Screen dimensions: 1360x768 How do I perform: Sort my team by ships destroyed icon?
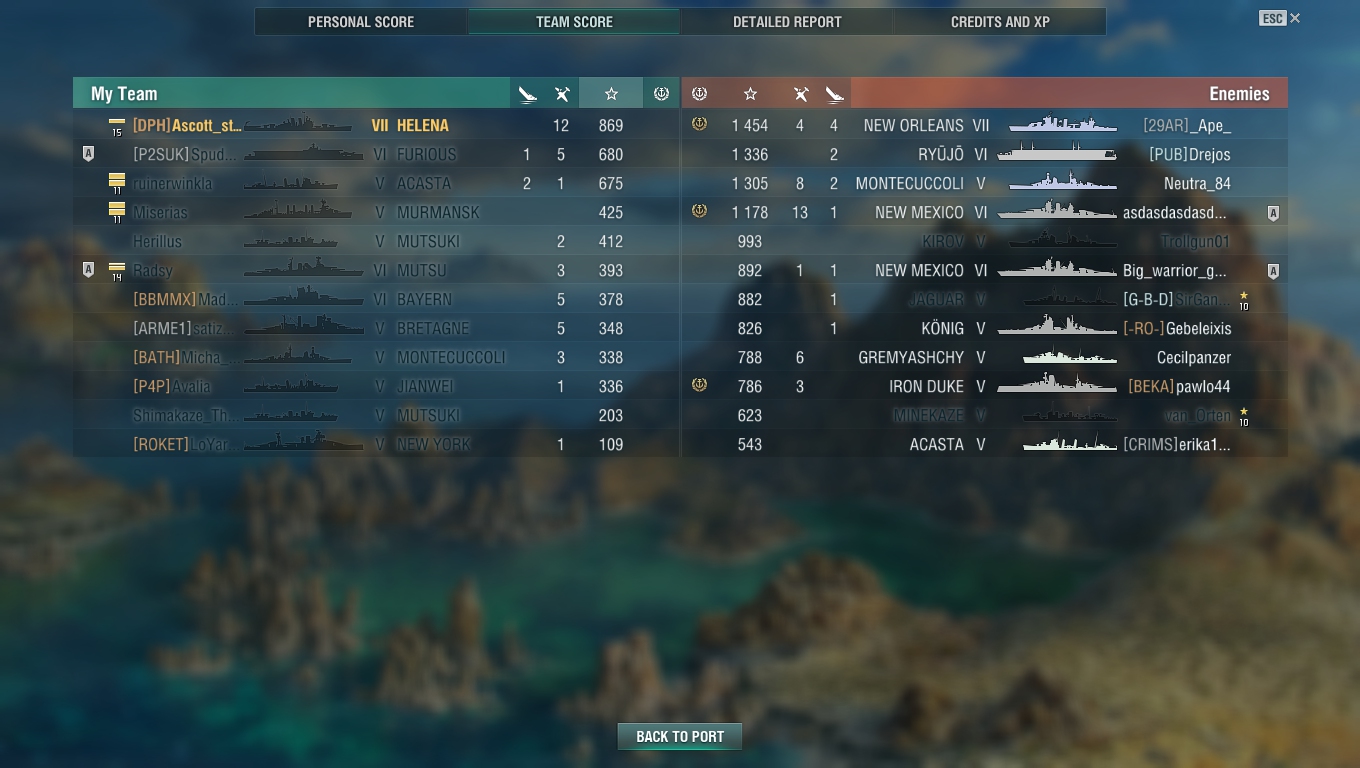(x=562, y=94)
